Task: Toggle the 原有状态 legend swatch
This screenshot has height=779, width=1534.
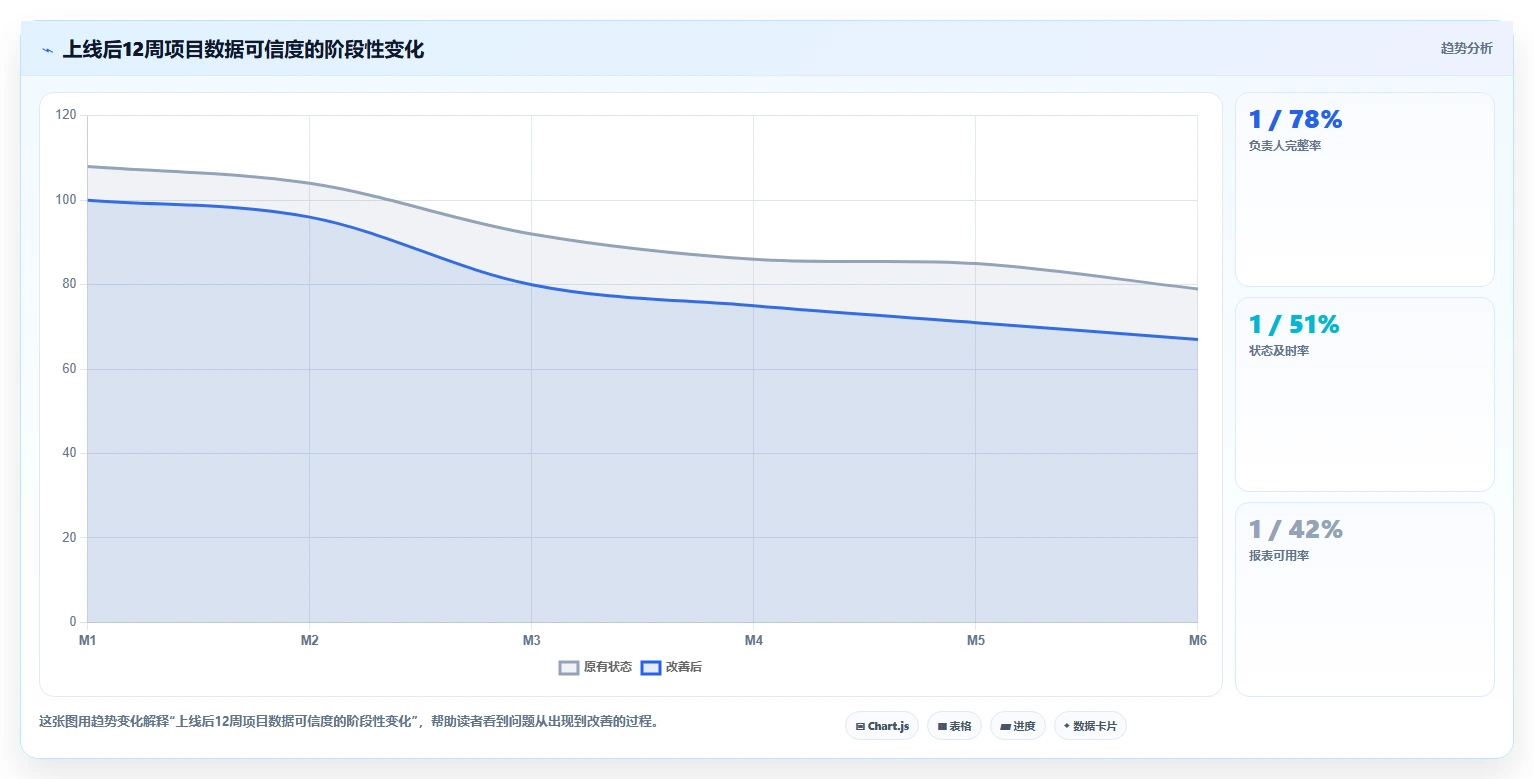Action: coord(569,667)
